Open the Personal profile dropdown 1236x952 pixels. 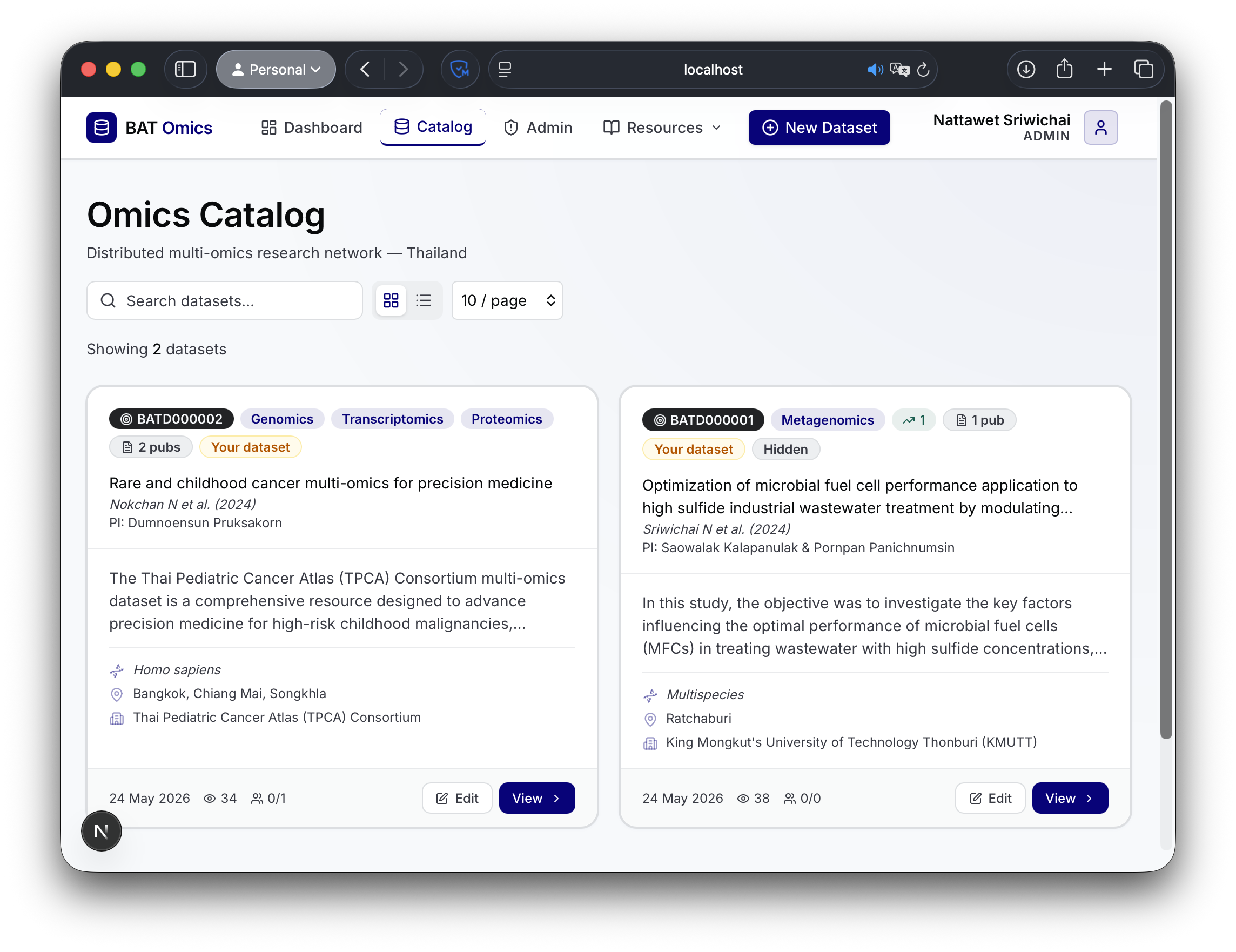tap(276, 69)
